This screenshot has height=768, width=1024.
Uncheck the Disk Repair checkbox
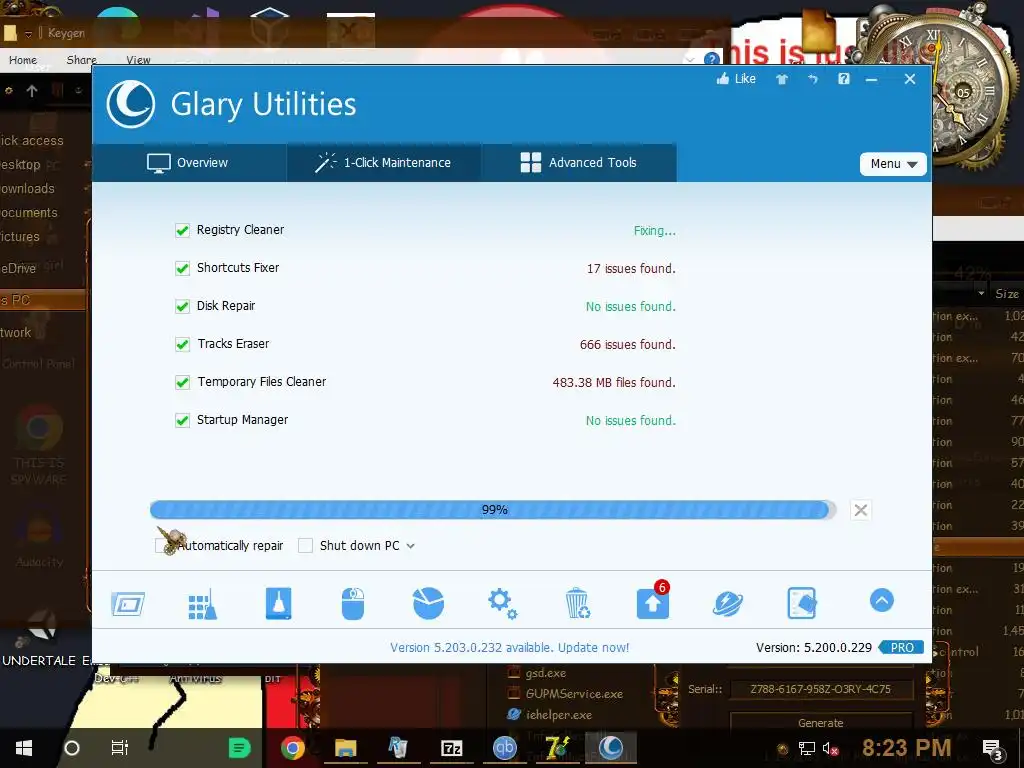pos(182,306)
